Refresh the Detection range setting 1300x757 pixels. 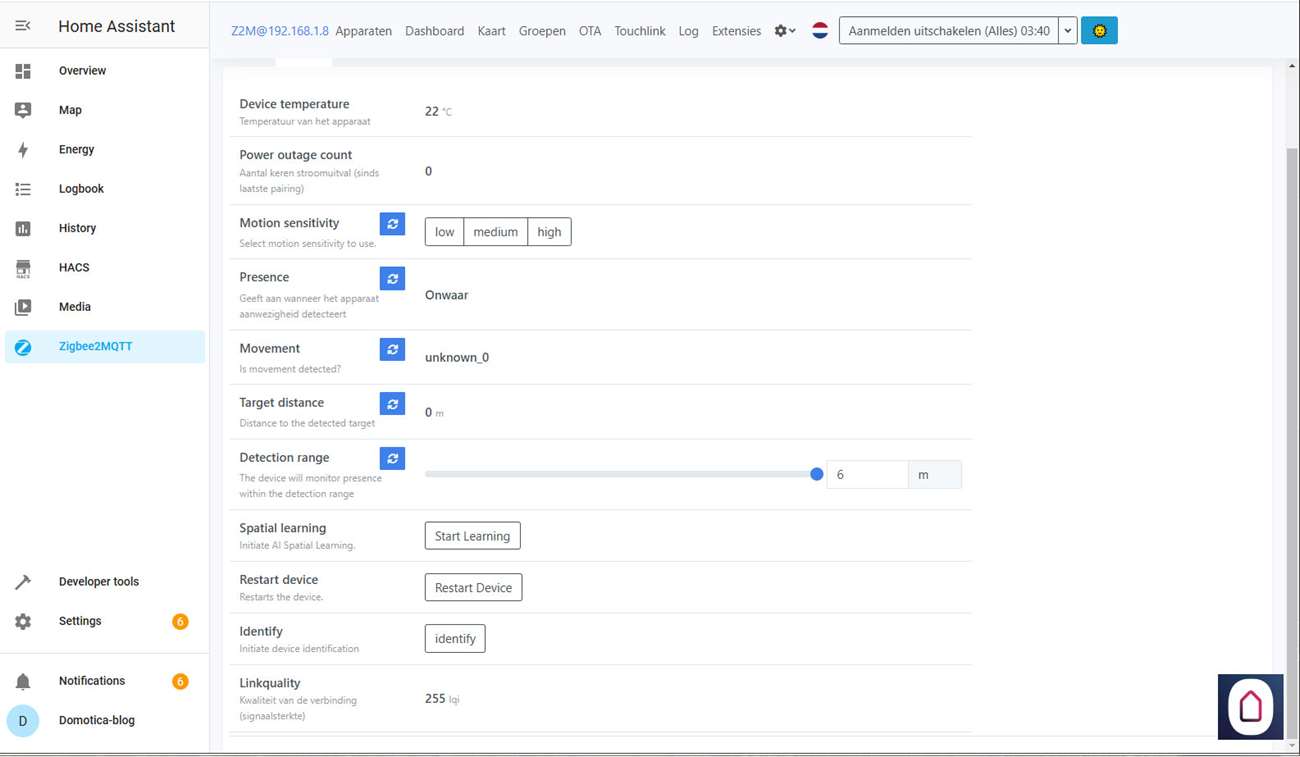(392, 458)
